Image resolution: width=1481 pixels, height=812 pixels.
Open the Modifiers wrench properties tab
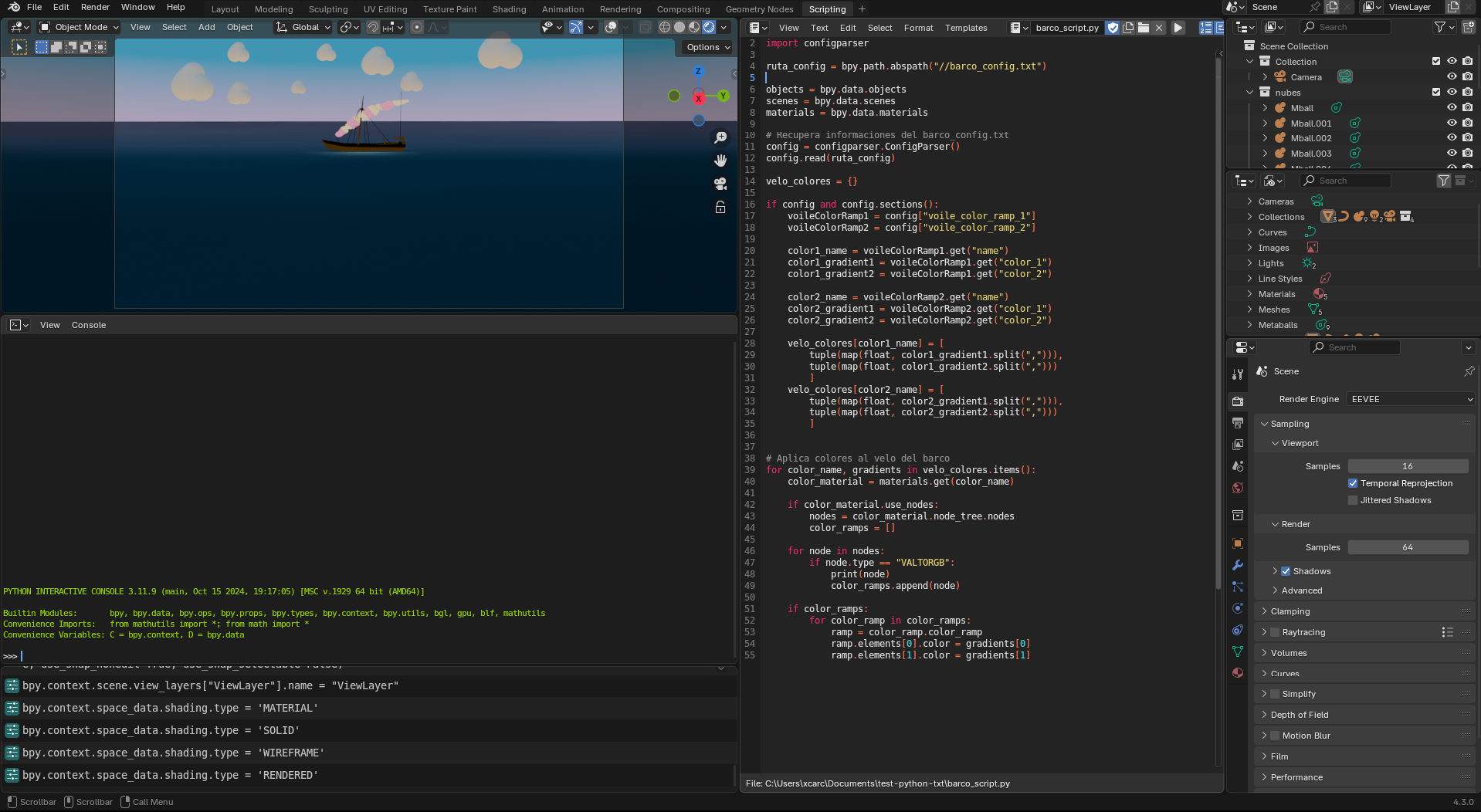coord(1238,565)
